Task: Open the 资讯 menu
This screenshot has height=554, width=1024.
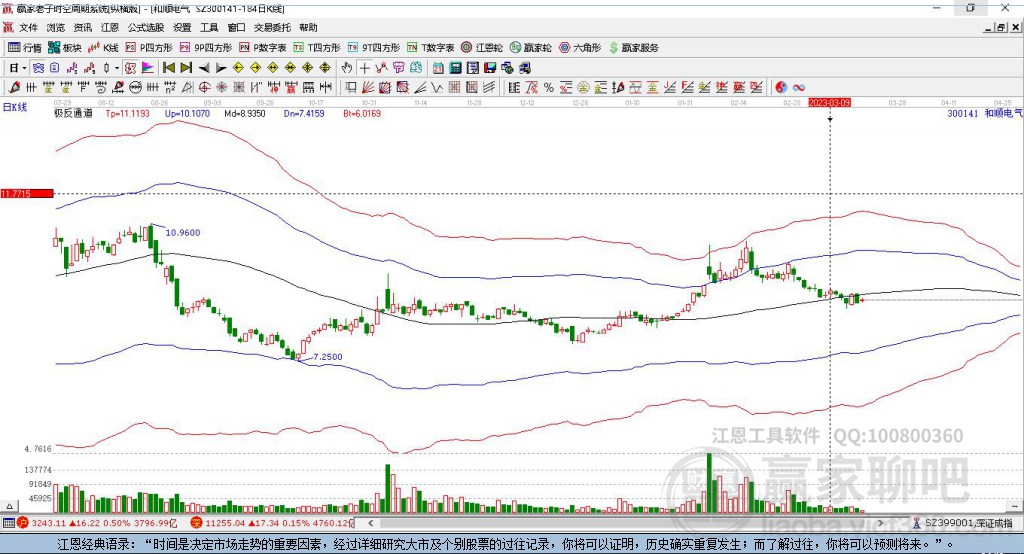Action: tap(83, 27)
